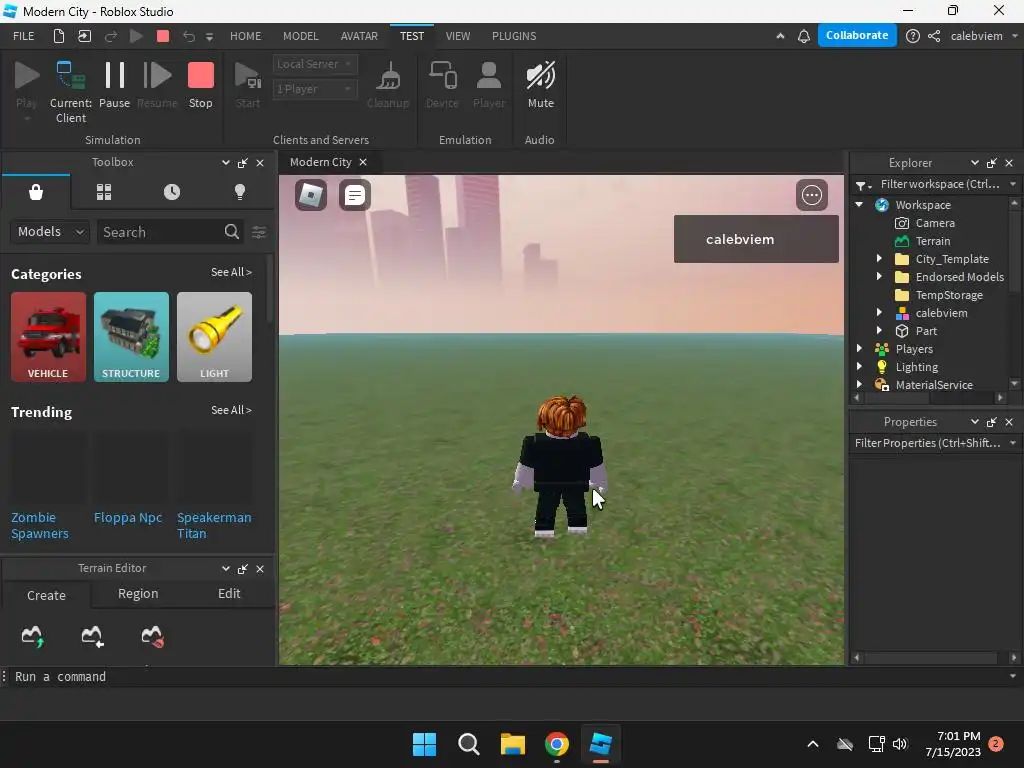
Task: Click the Toolbox Search field
Action: tap(161, 232)
